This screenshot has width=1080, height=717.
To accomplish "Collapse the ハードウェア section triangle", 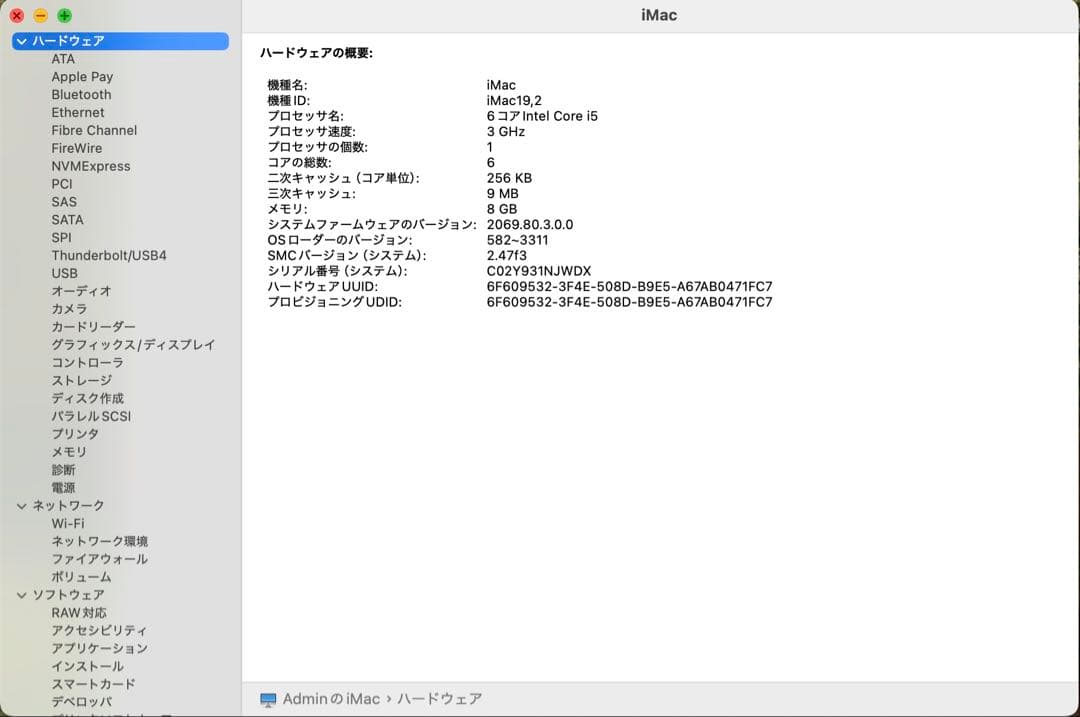I will click(20, 41).
